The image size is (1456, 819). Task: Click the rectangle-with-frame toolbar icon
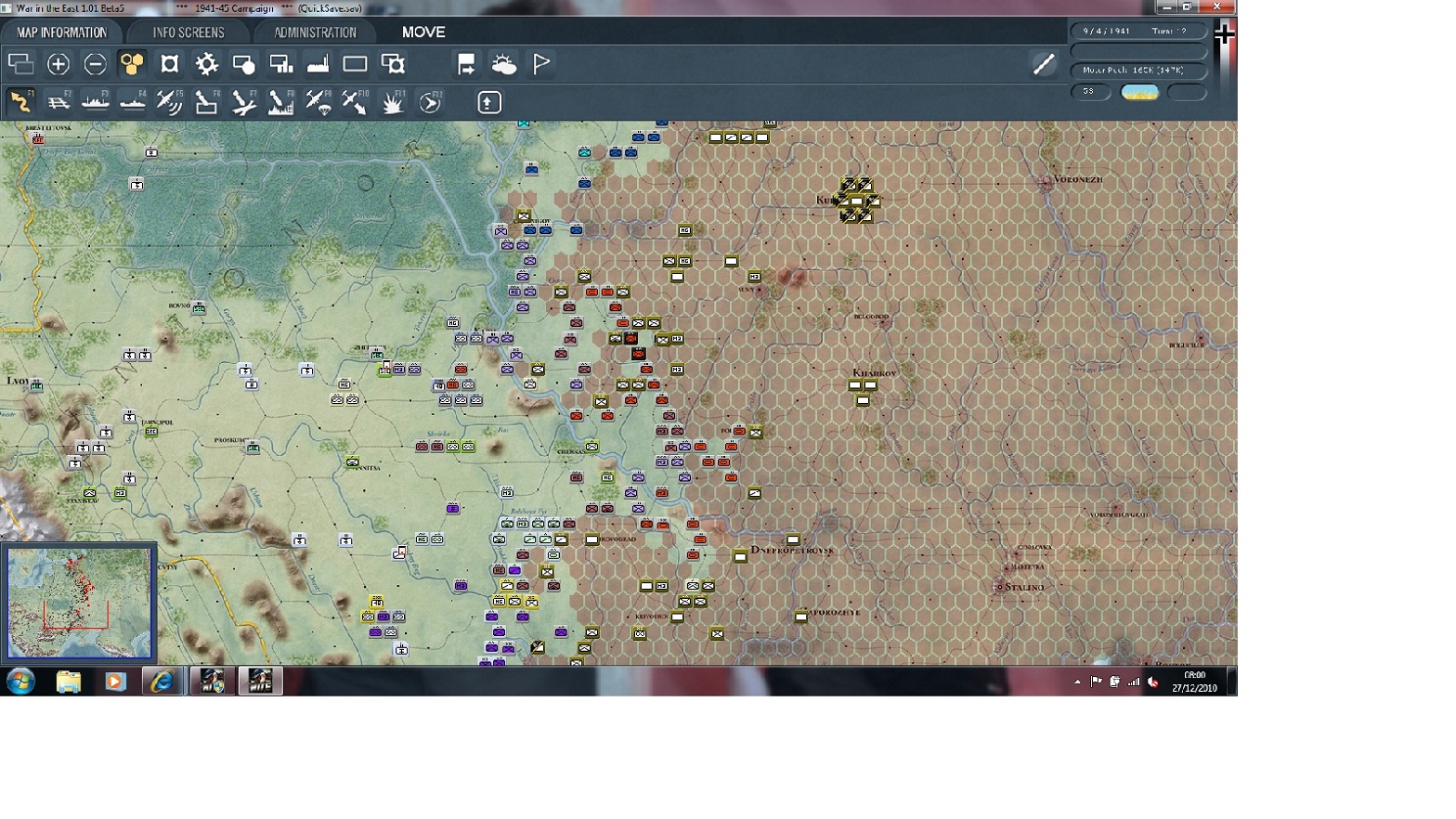click(x=393, y=64)
